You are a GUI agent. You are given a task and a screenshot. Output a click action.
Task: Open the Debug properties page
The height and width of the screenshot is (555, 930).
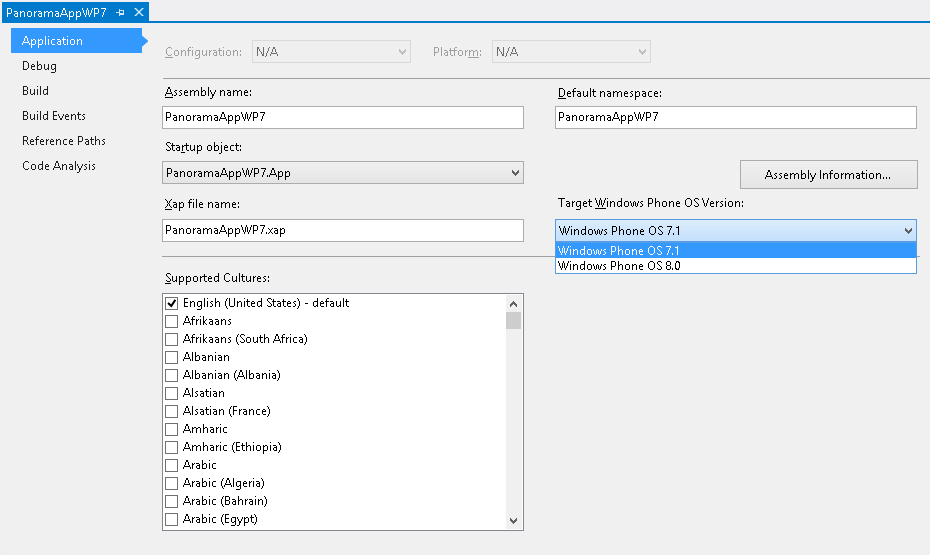[x=40, y=66]
